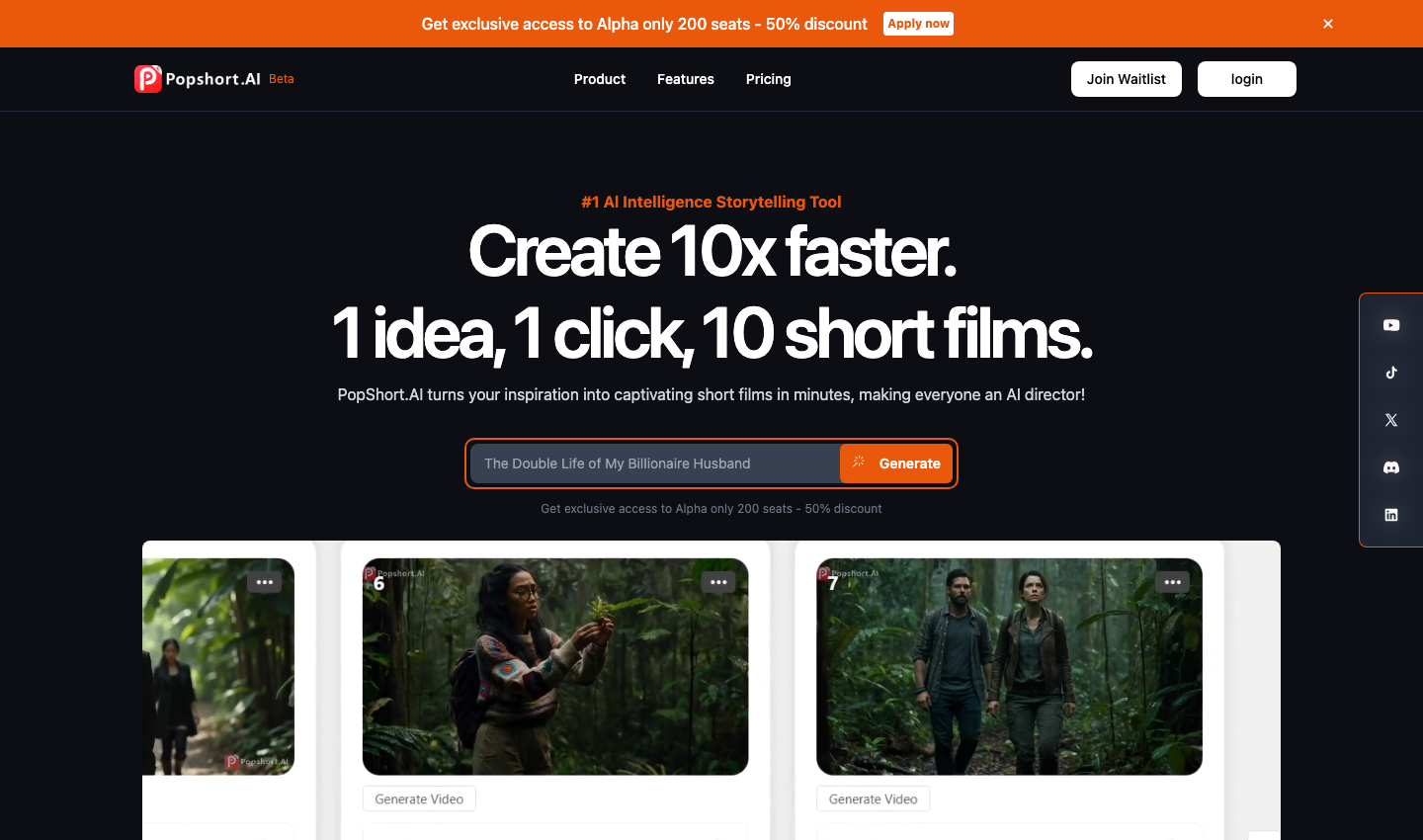Screen dimensions: 1423x840
Task: Open three-dot menu on leftmost partial card
Action: tap(265, 582)
